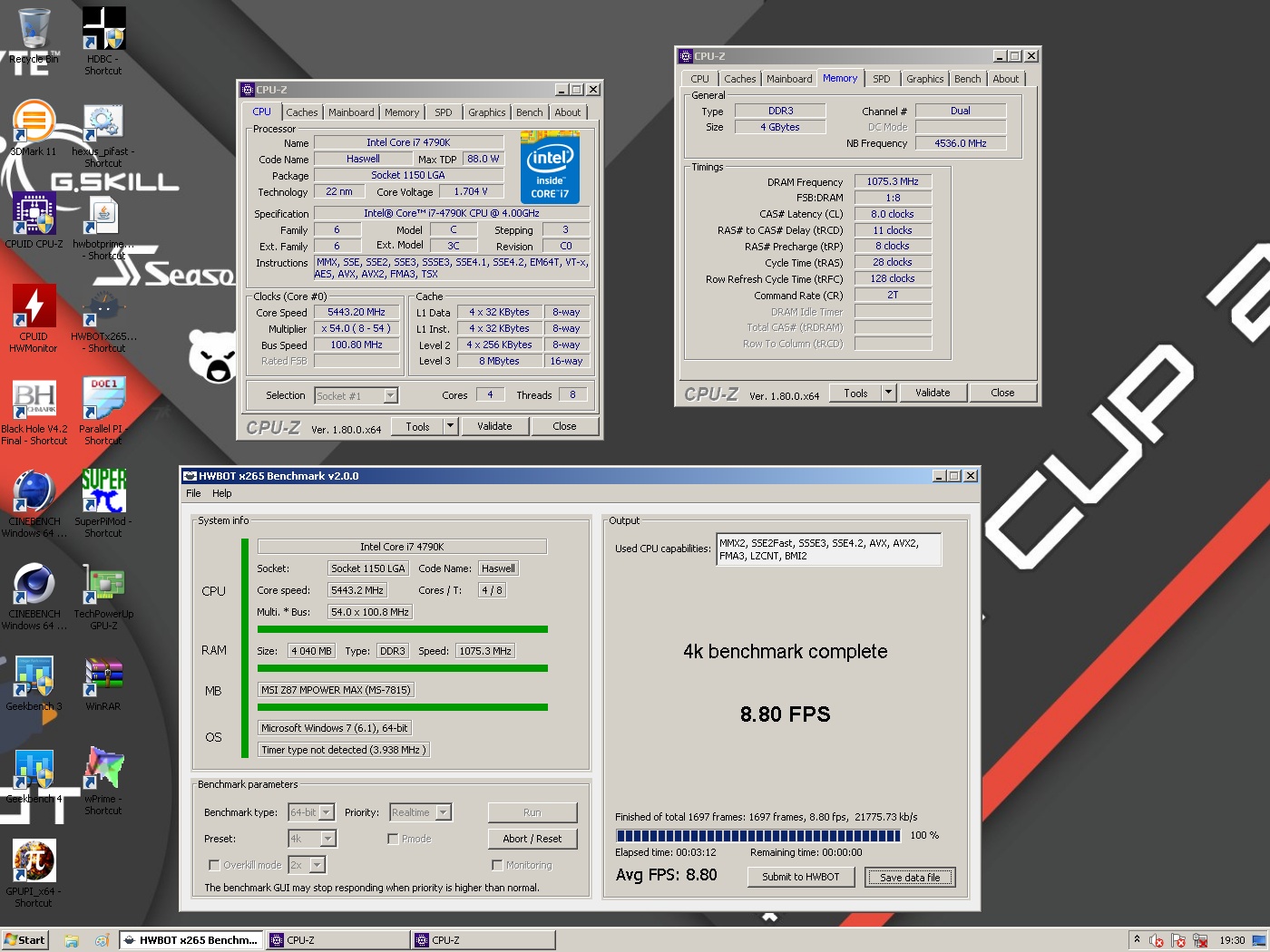
Task: Launch the CPUID HWMonitor desktop icon
Action: click(34, 317)
